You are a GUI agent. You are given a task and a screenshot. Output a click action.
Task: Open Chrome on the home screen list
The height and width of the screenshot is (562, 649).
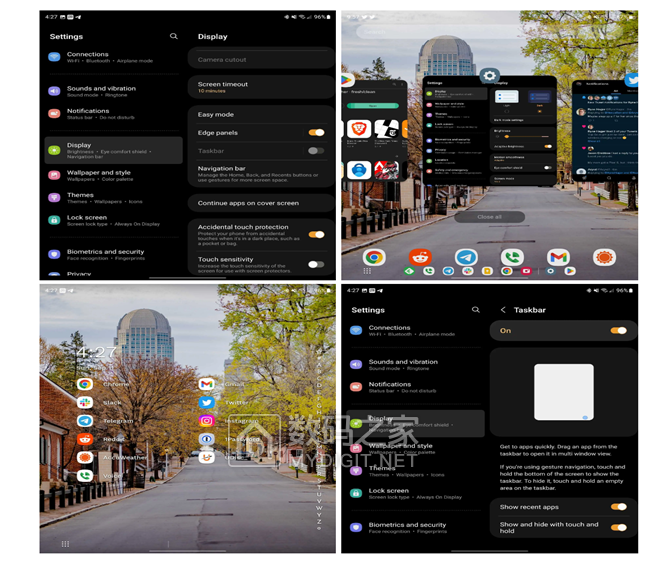coord(85,384)
